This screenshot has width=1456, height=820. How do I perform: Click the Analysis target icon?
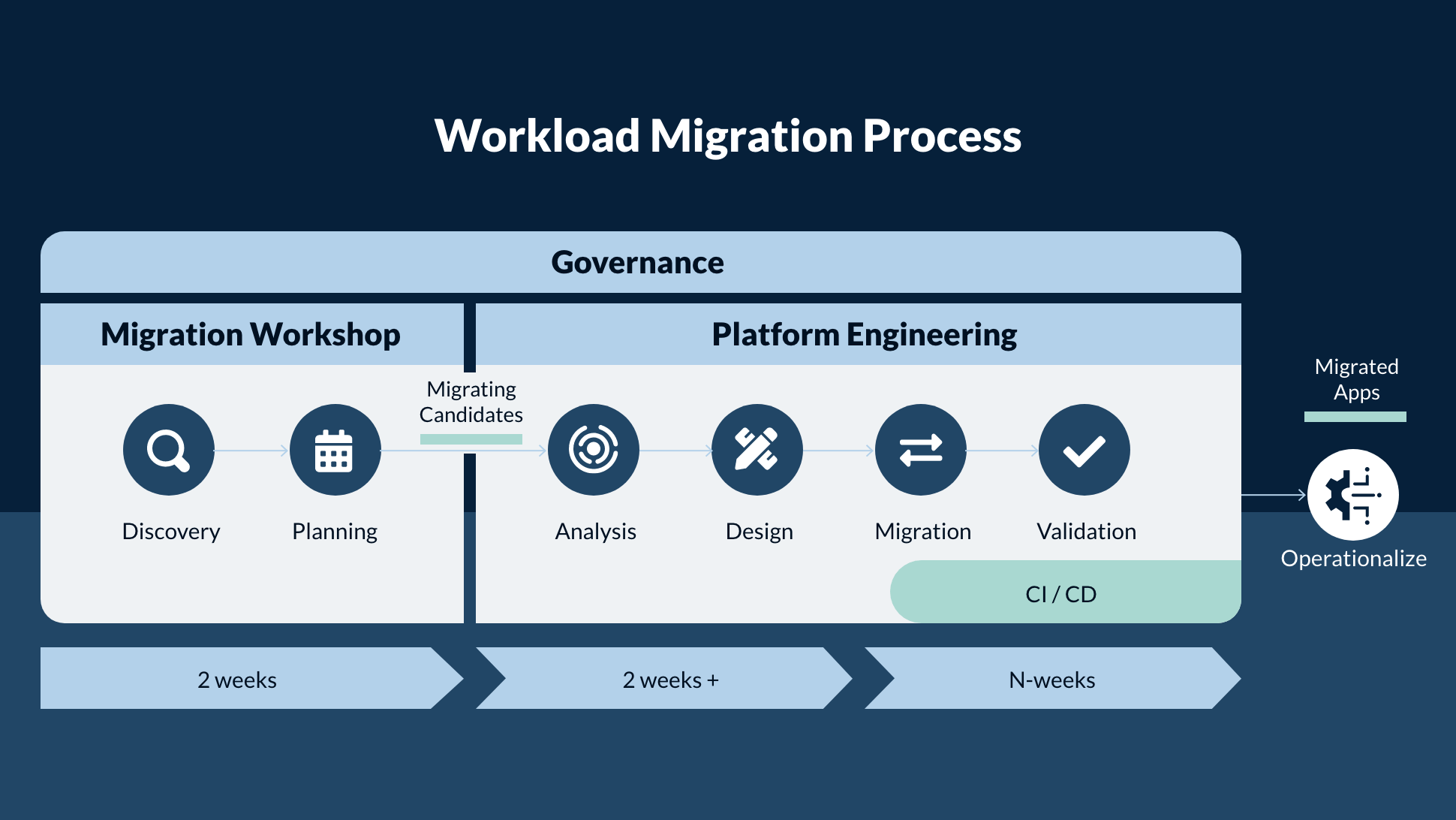pyautogui.click(x=594, y=450)
